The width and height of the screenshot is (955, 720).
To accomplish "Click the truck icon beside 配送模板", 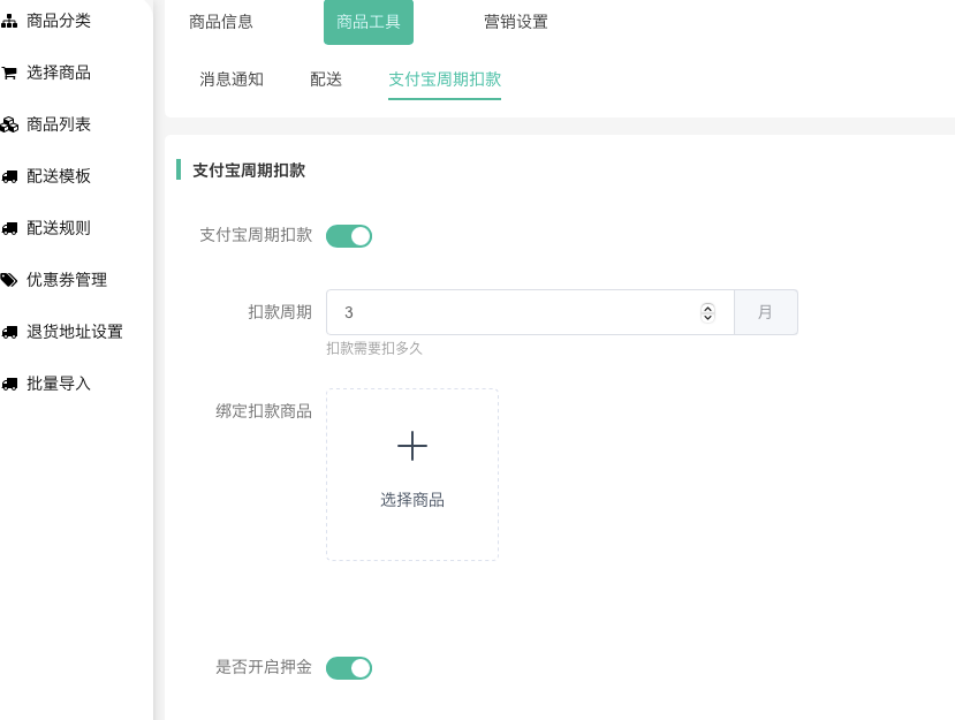I will [x=10, y=177].
